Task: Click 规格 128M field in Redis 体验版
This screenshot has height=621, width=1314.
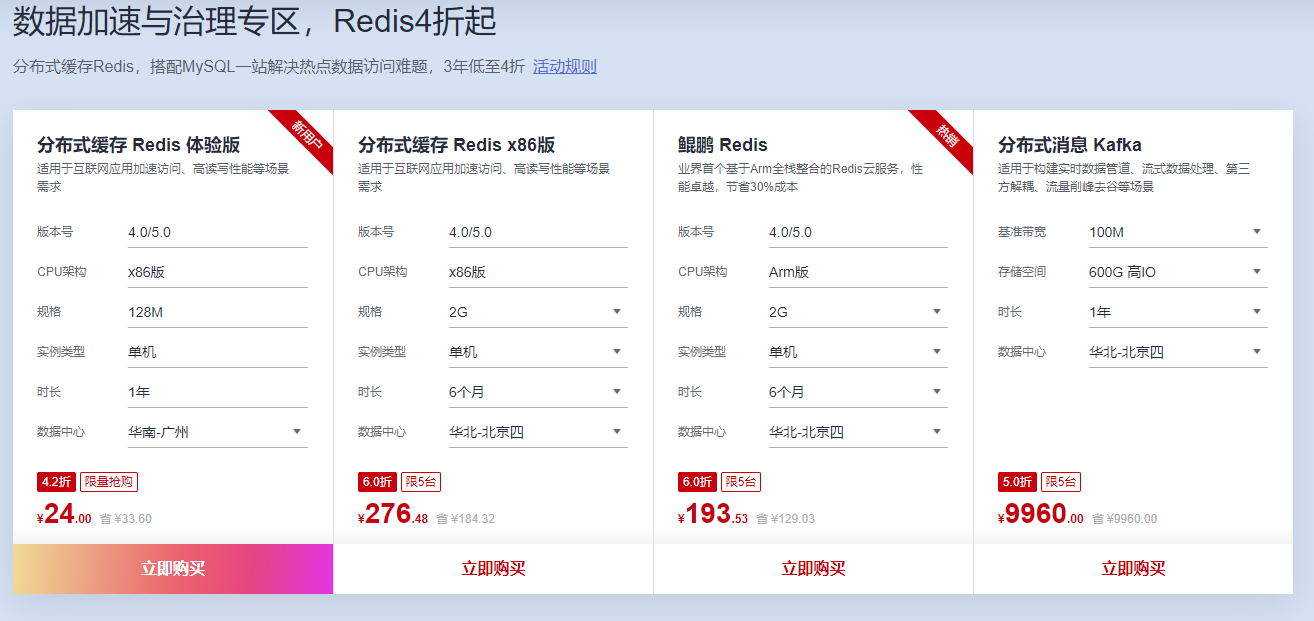Action: pos(218,312)
